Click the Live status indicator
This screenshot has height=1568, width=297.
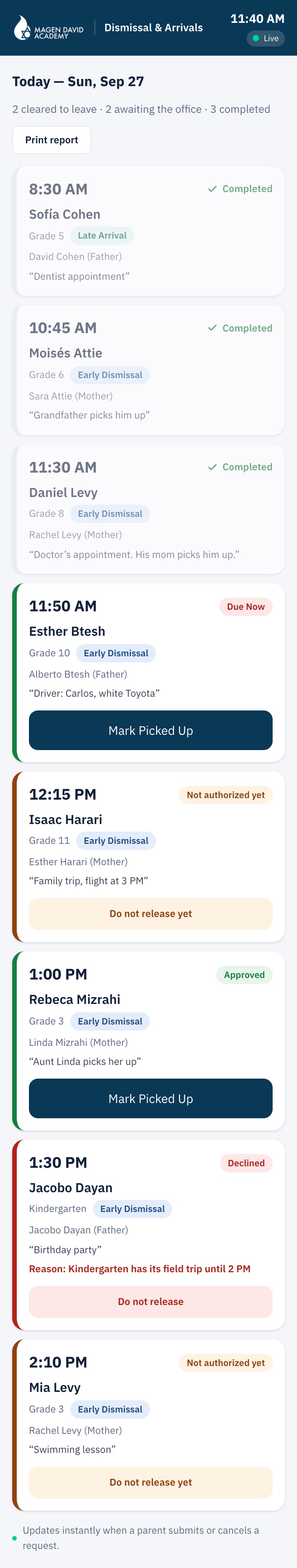[265, 38]
